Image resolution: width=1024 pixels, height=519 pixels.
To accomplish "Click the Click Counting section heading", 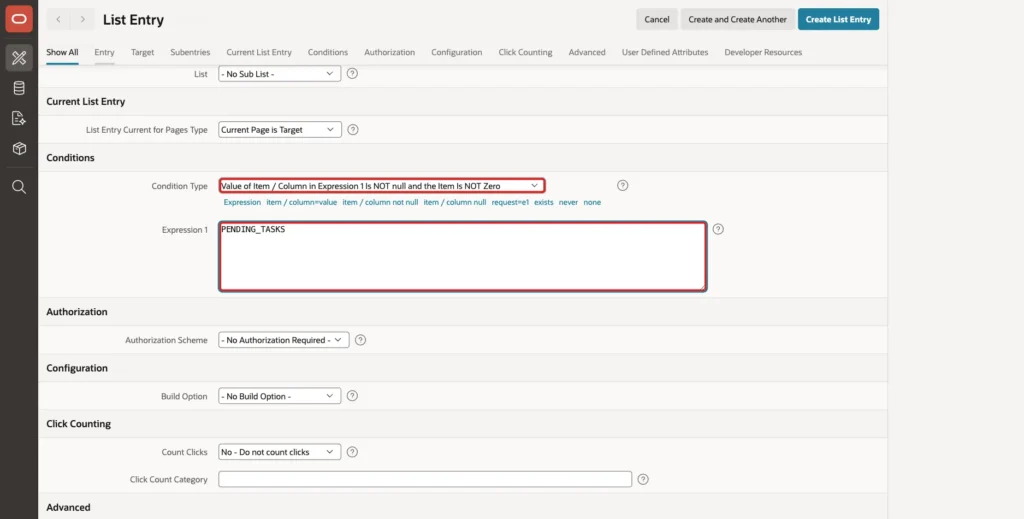I will click(78, 424).
